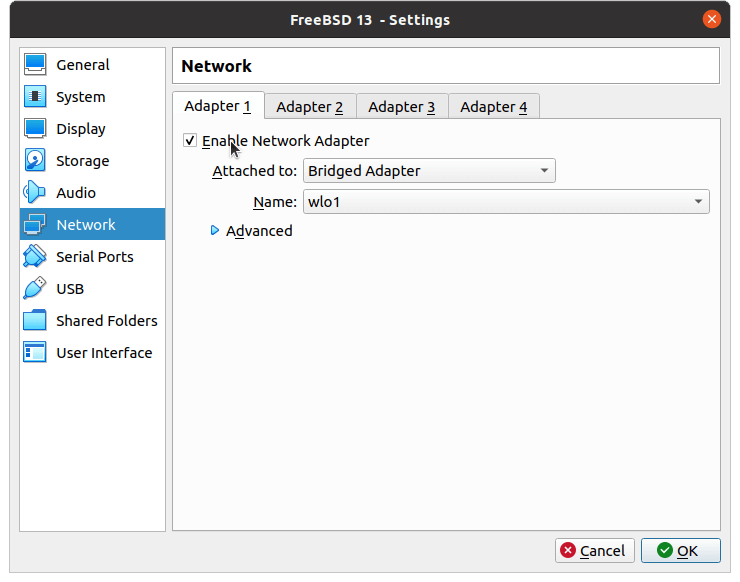This screenshot has height=582, width=740.
Task: Close the FreeBSD 13 Settings window
Action: (712, 19)
